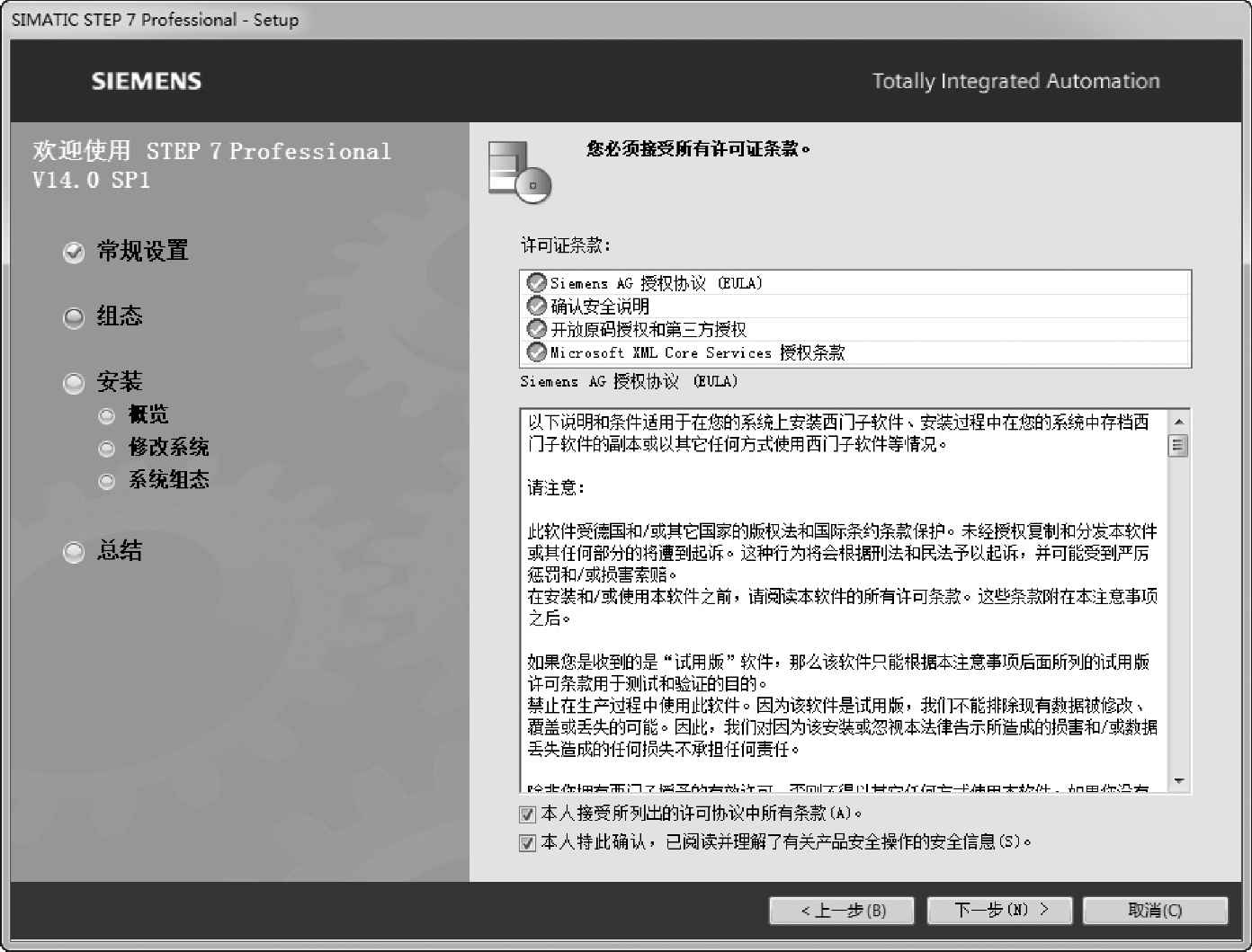1252x952 pixels.
Task: Click the 总结 step label
Action: click(120, 550)
